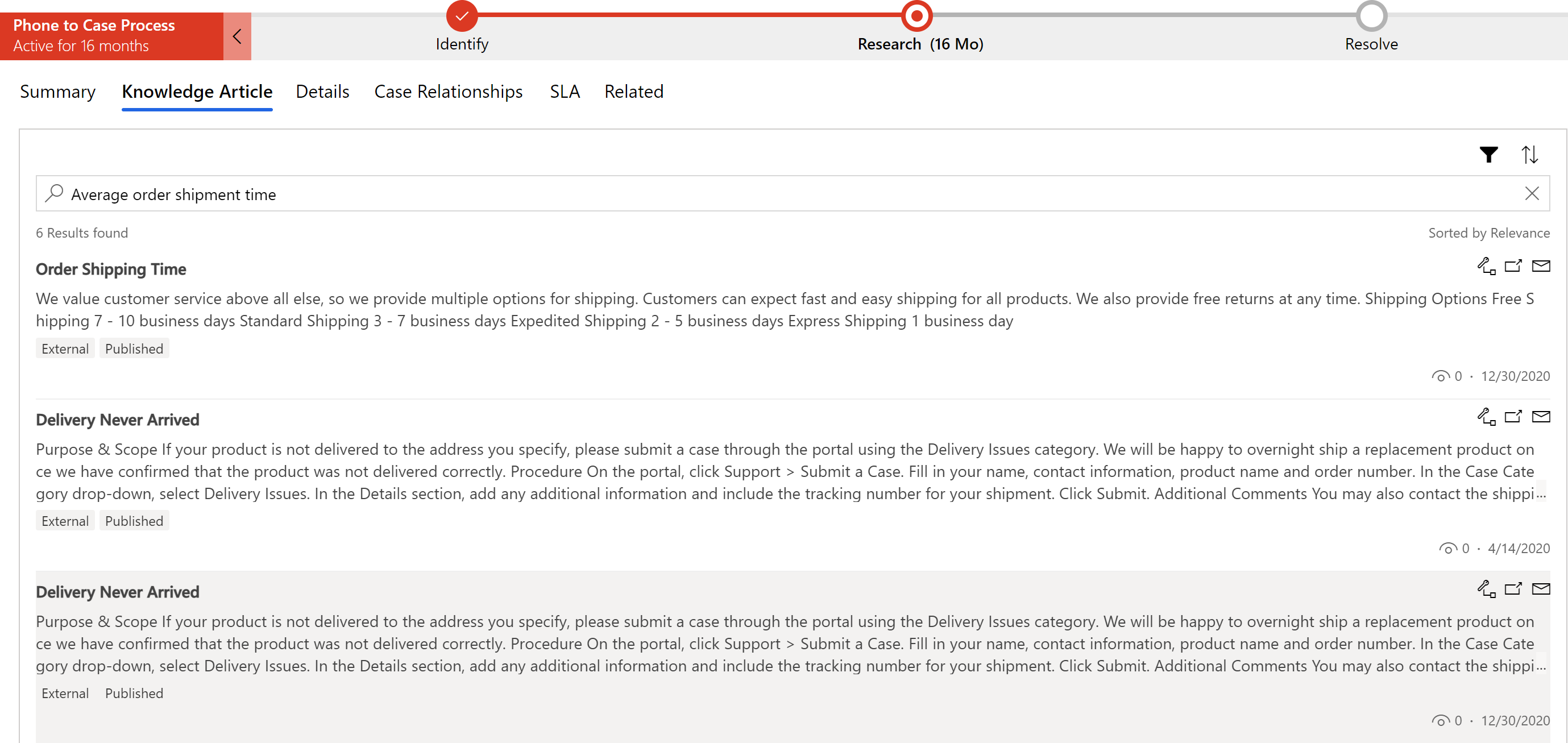The width and height of the screenshot is (1568, 743).
Task: Click the Summary tab
Action: pos(56,91)
